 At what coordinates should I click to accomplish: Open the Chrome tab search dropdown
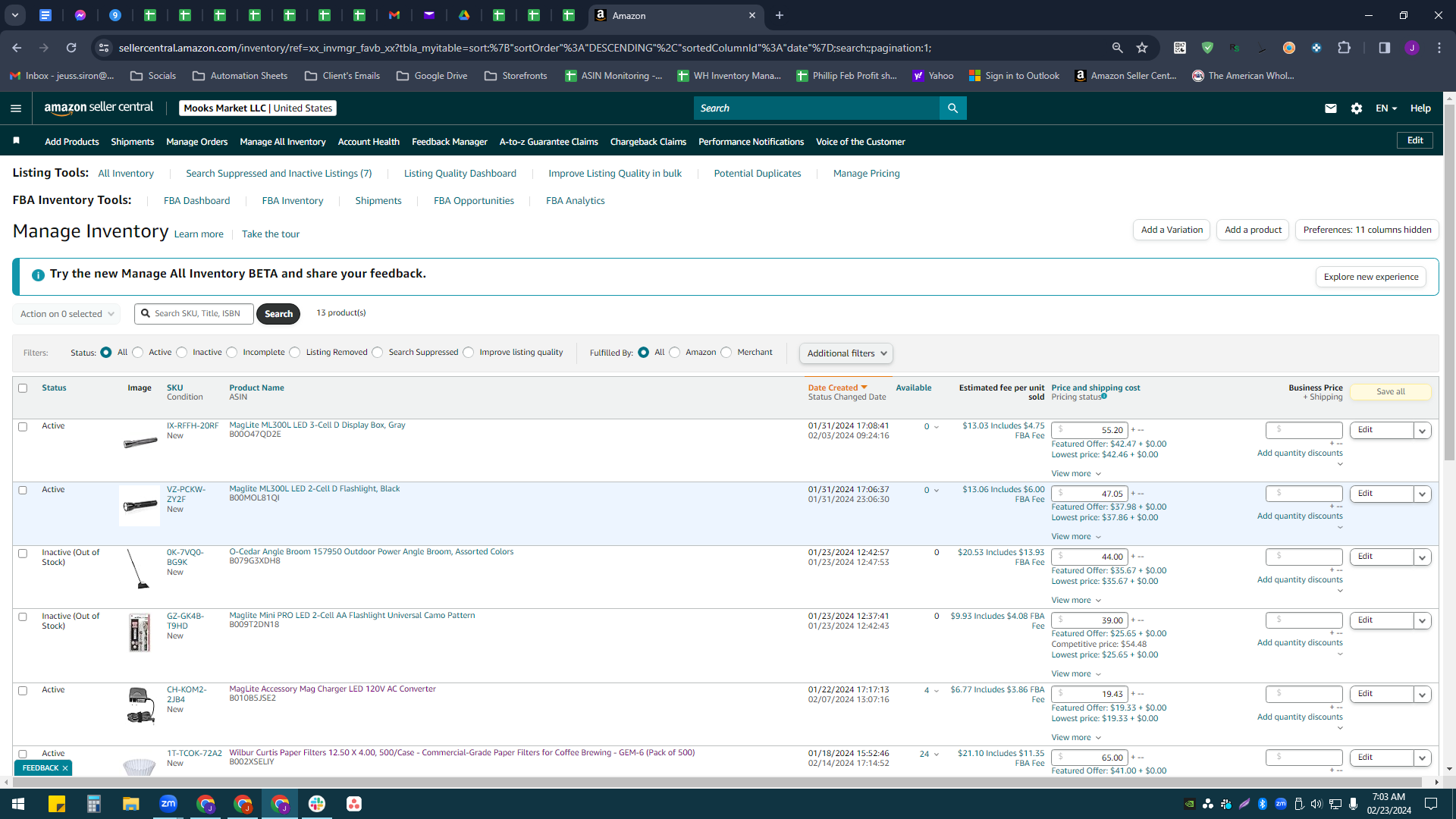pos(15,15)
